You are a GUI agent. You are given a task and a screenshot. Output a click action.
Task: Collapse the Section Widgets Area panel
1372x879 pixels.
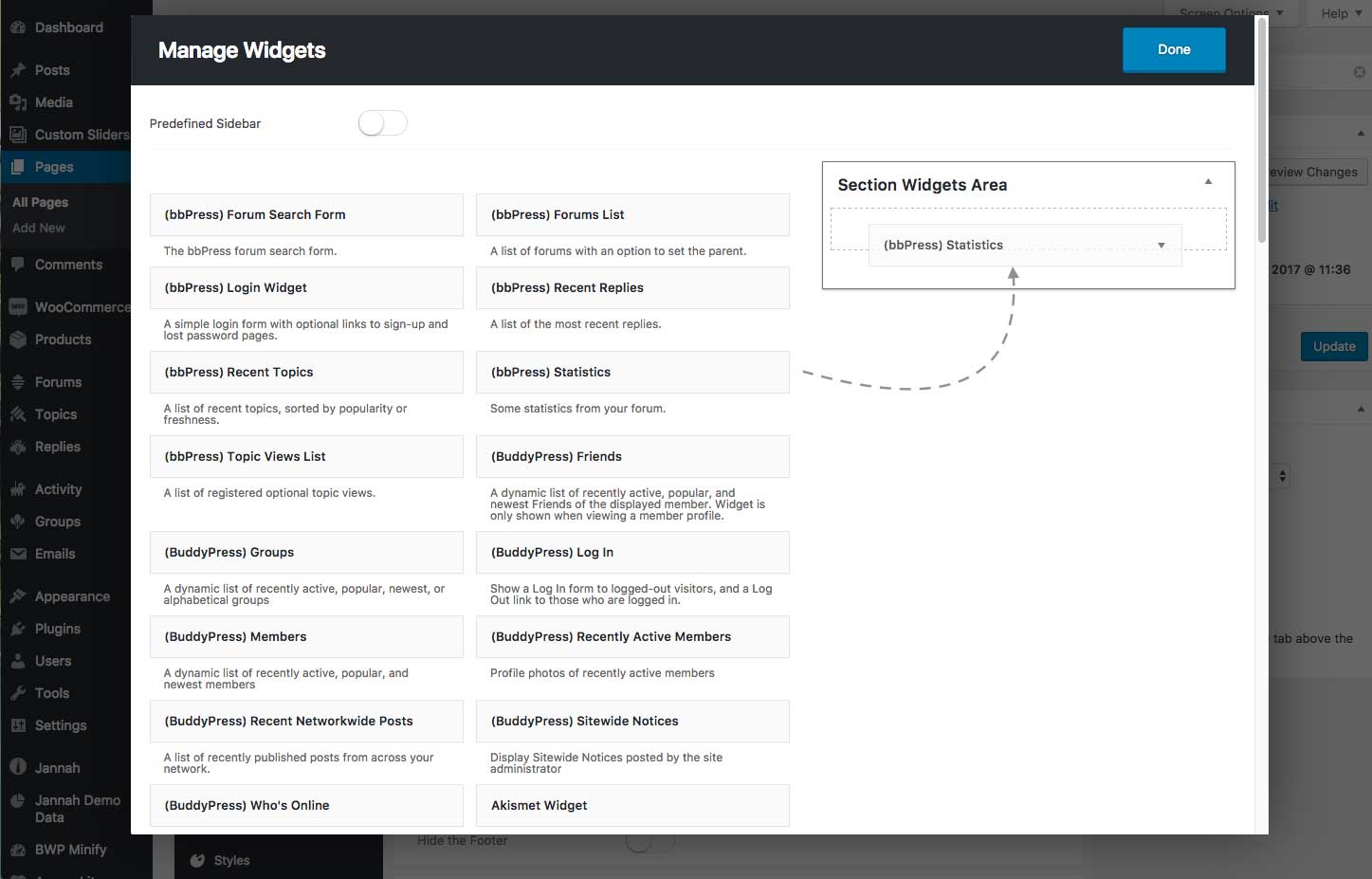point(1208,182)
